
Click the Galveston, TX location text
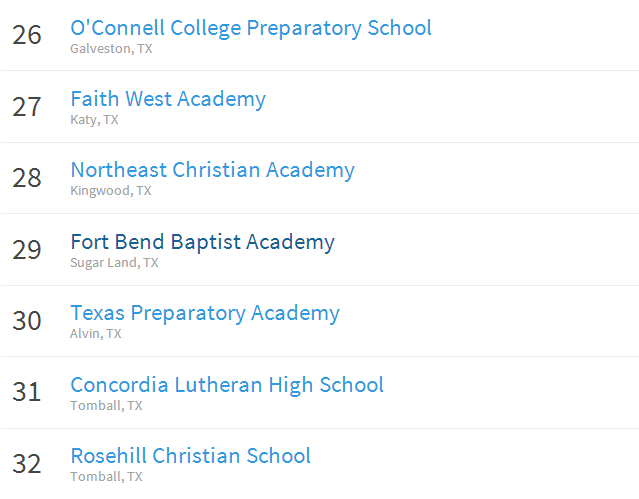point(111,48)
